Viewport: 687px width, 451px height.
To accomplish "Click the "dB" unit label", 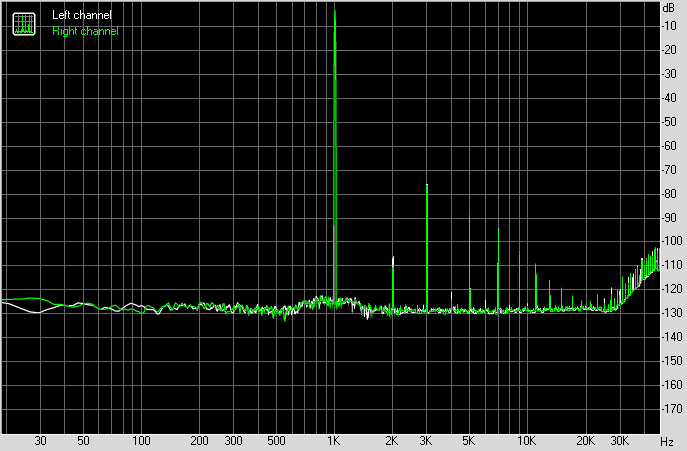I will [x=669, y=8].
